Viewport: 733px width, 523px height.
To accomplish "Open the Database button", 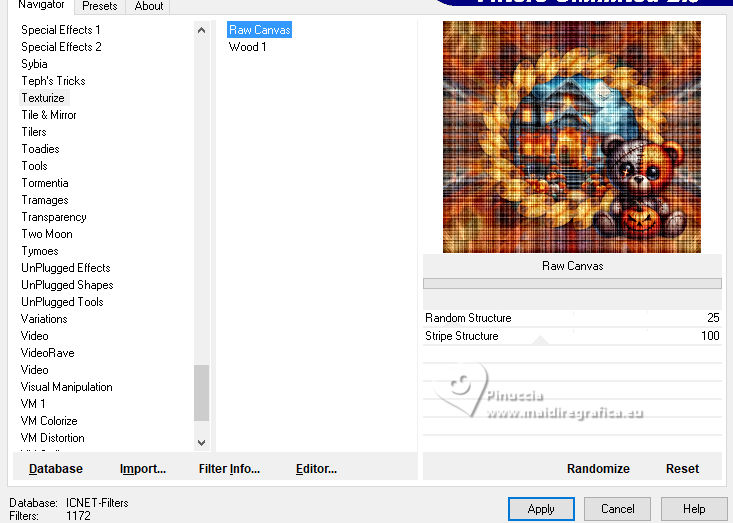I will [56, 469].
